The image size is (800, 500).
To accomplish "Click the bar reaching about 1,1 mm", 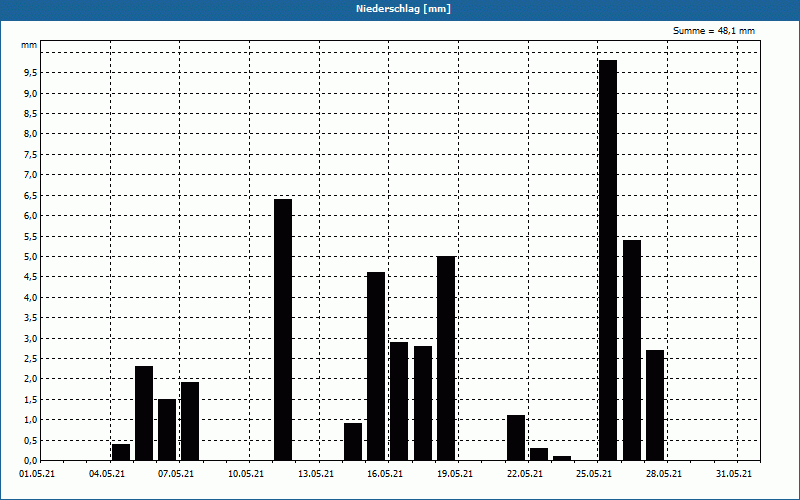I will [x=516, y=438].
